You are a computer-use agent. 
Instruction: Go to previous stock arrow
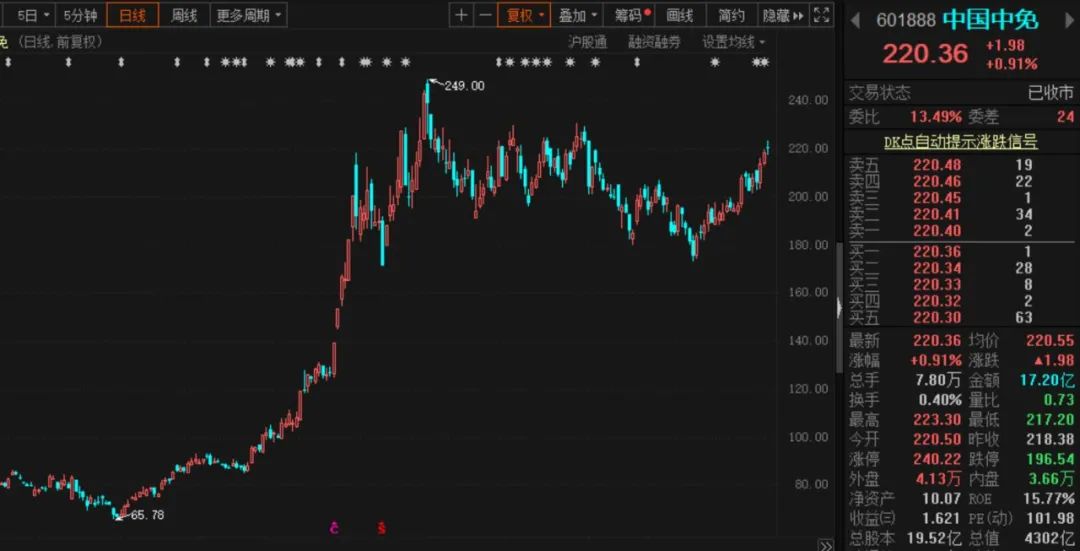[856, 19]
